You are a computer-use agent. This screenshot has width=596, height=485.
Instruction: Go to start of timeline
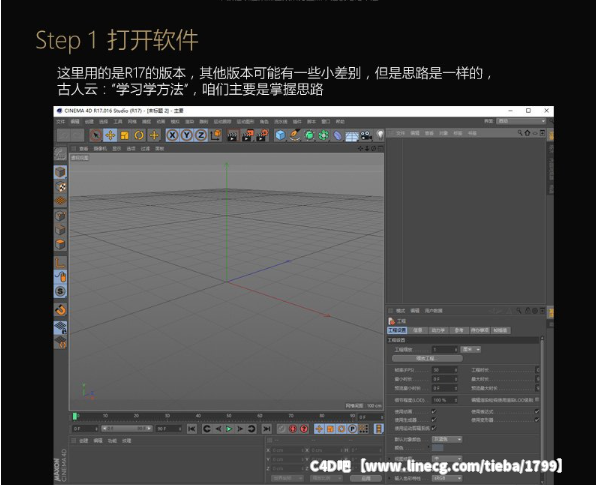coord(192,429)
